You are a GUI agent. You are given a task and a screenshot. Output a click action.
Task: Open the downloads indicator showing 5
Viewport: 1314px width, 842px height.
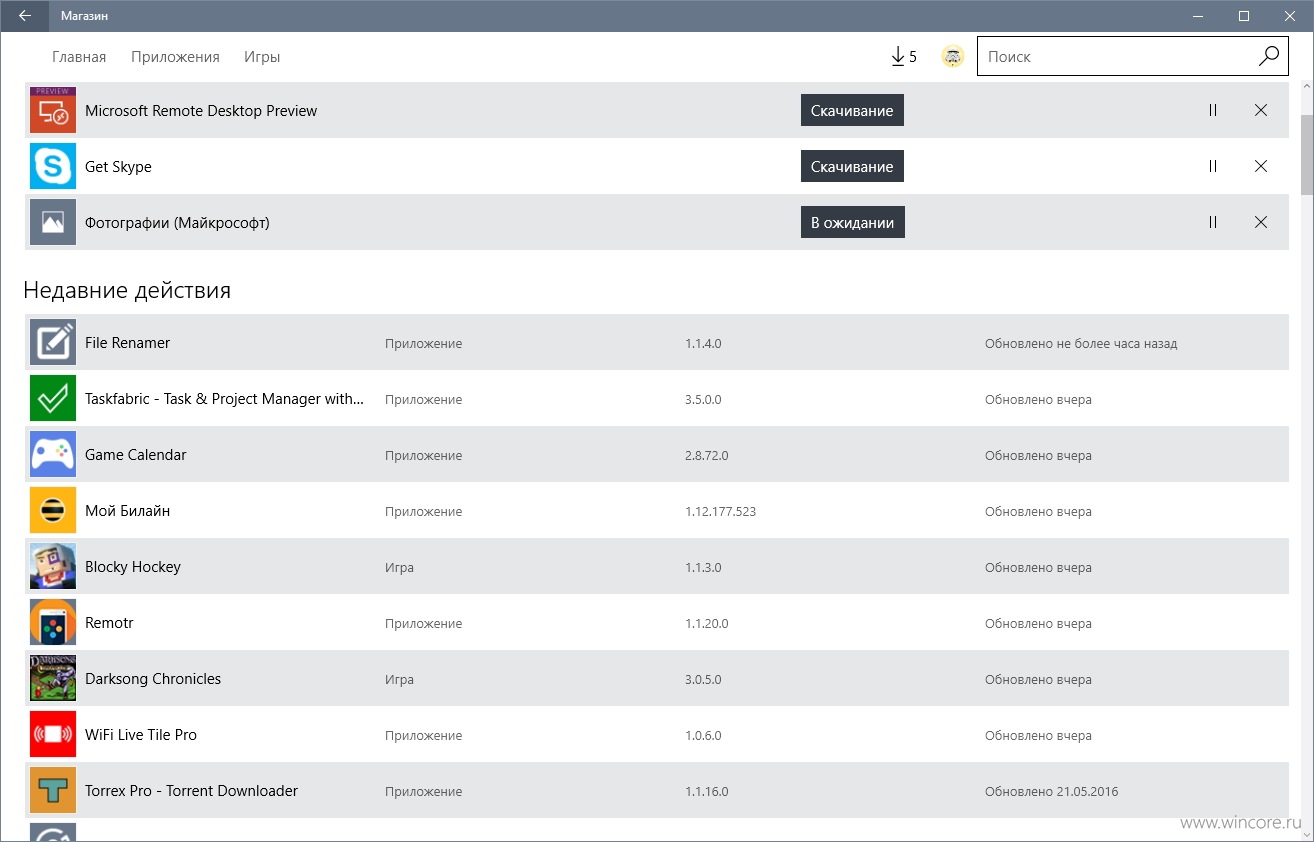pyautogui.click(x=903, y=57)
